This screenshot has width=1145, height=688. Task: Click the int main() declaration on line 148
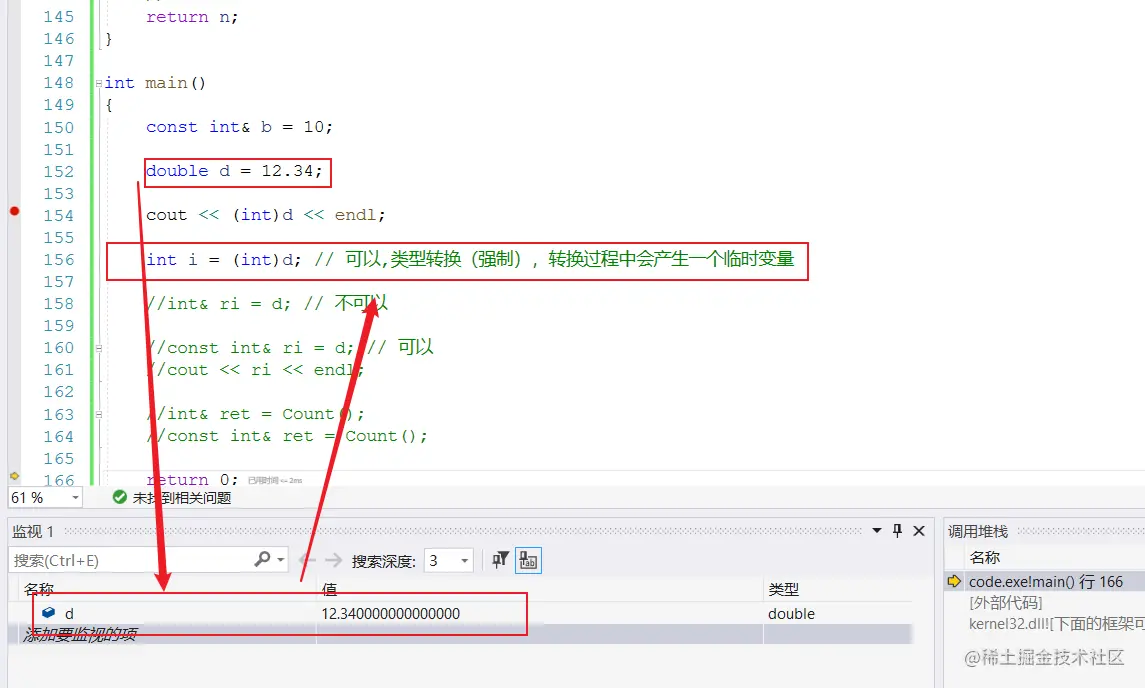click(156, 83)
